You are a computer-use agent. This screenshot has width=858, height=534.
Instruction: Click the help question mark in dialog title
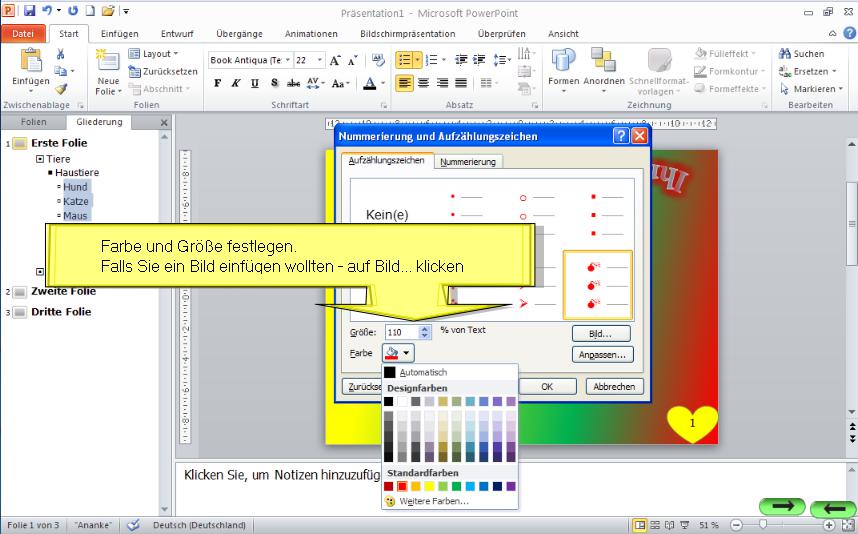[x=621, y=136]
